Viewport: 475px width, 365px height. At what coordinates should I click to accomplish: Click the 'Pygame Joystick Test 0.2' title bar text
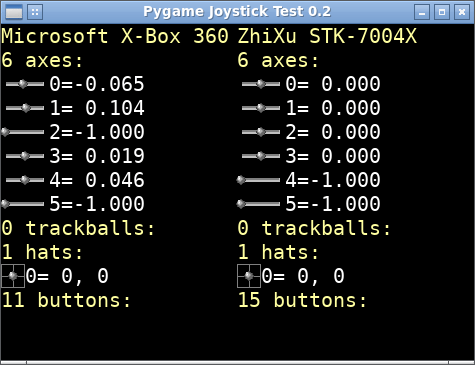point(237,12)
